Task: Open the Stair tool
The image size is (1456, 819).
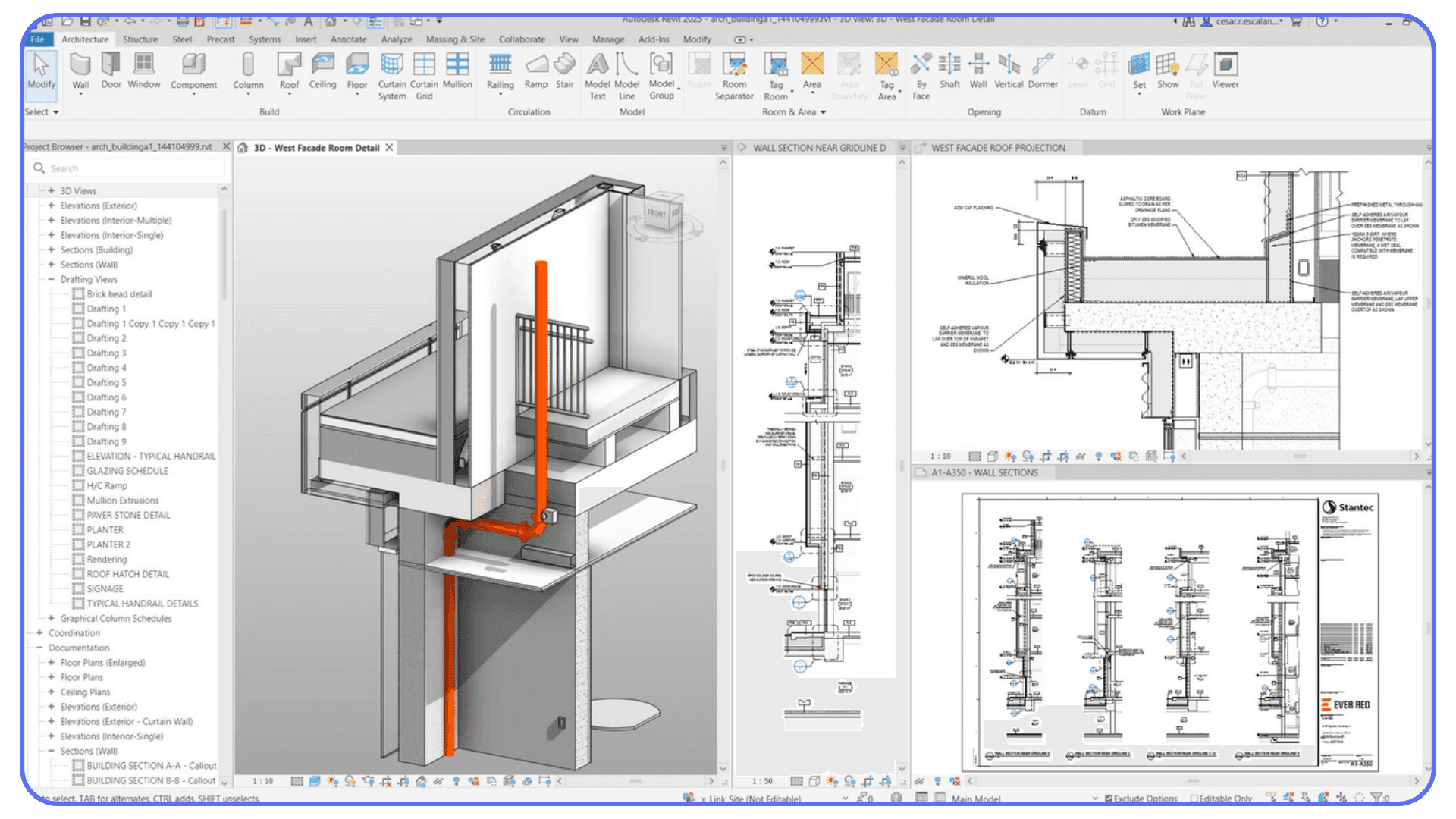Action: [x=563, y=72]
